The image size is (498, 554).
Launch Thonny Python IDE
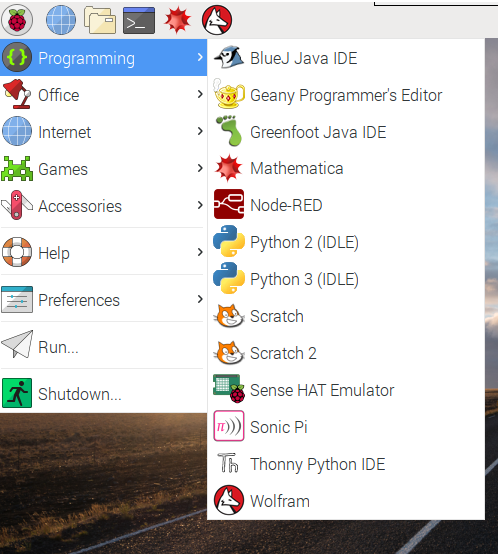point(346,464)
